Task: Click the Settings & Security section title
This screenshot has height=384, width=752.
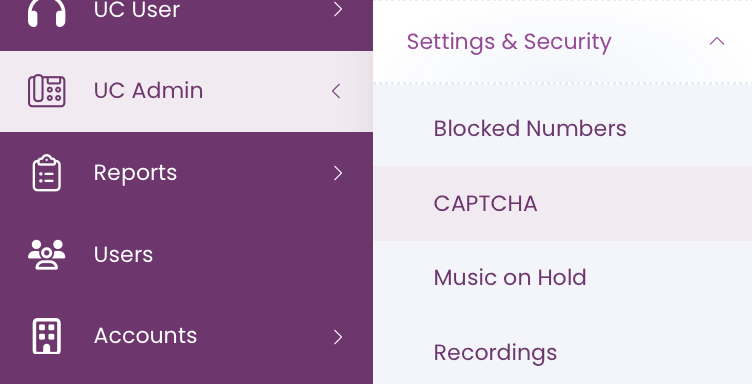Action: click(509, 42)
